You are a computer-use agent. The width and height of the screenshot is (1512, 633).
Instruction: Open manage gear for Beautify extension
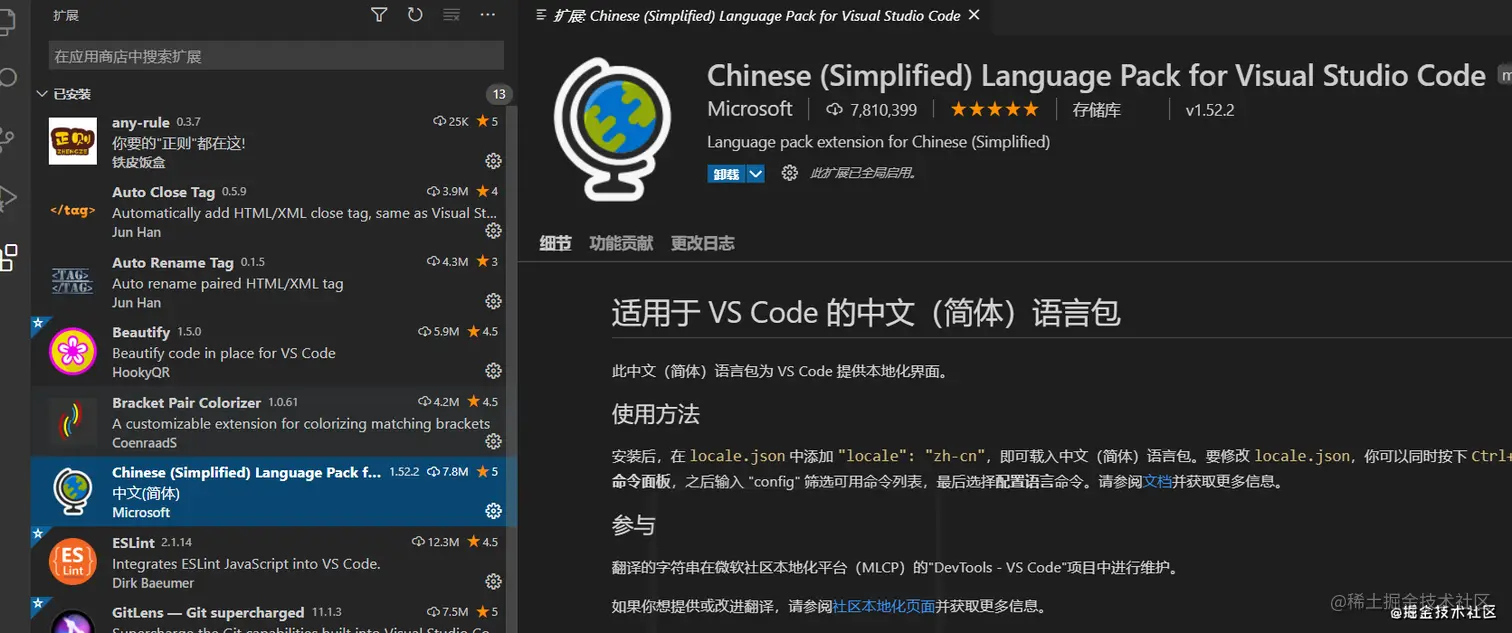point(493,371)
